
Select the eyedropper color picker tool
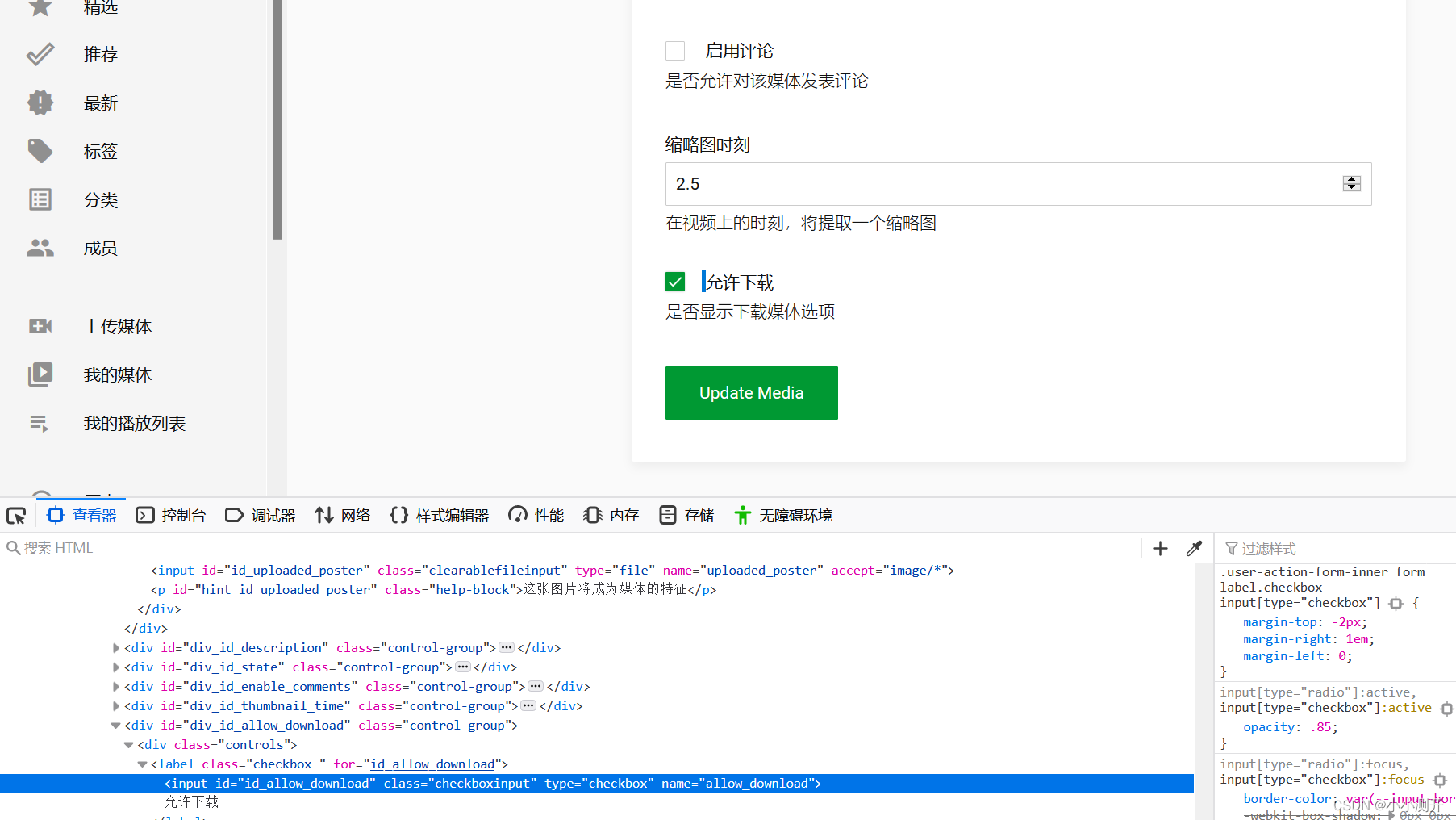point(1194,548)
